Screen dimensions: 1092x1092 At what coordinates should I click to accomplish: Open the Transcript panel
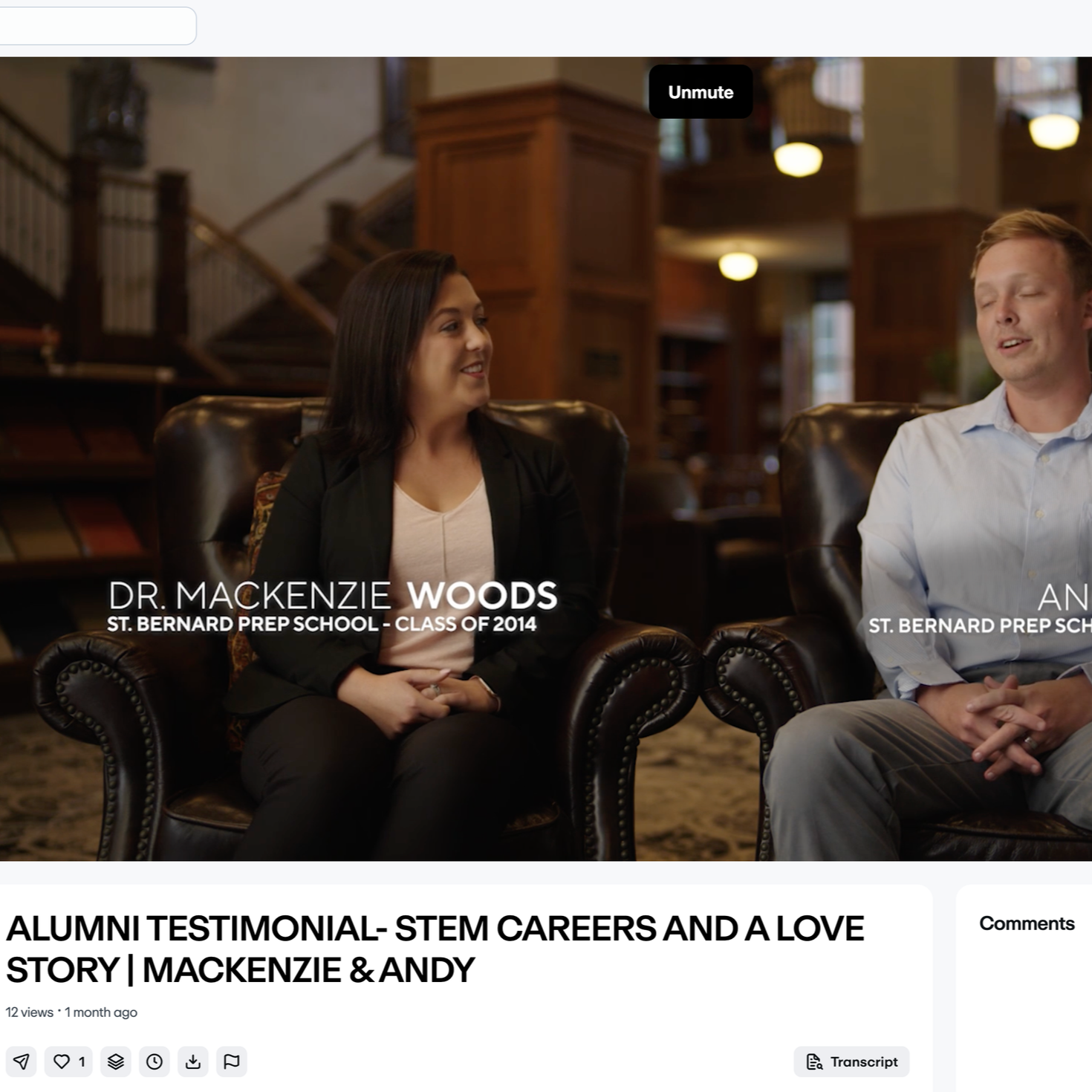click(851, 1062)
